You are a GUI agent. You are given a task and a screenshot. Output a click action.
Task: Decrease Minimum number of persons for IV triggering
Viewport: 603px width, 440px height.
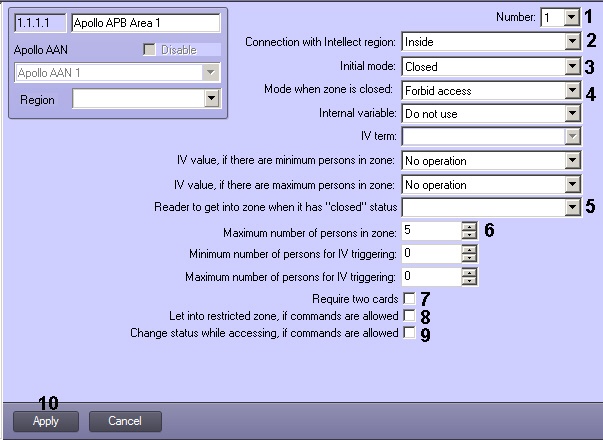(x=469, y=257)
